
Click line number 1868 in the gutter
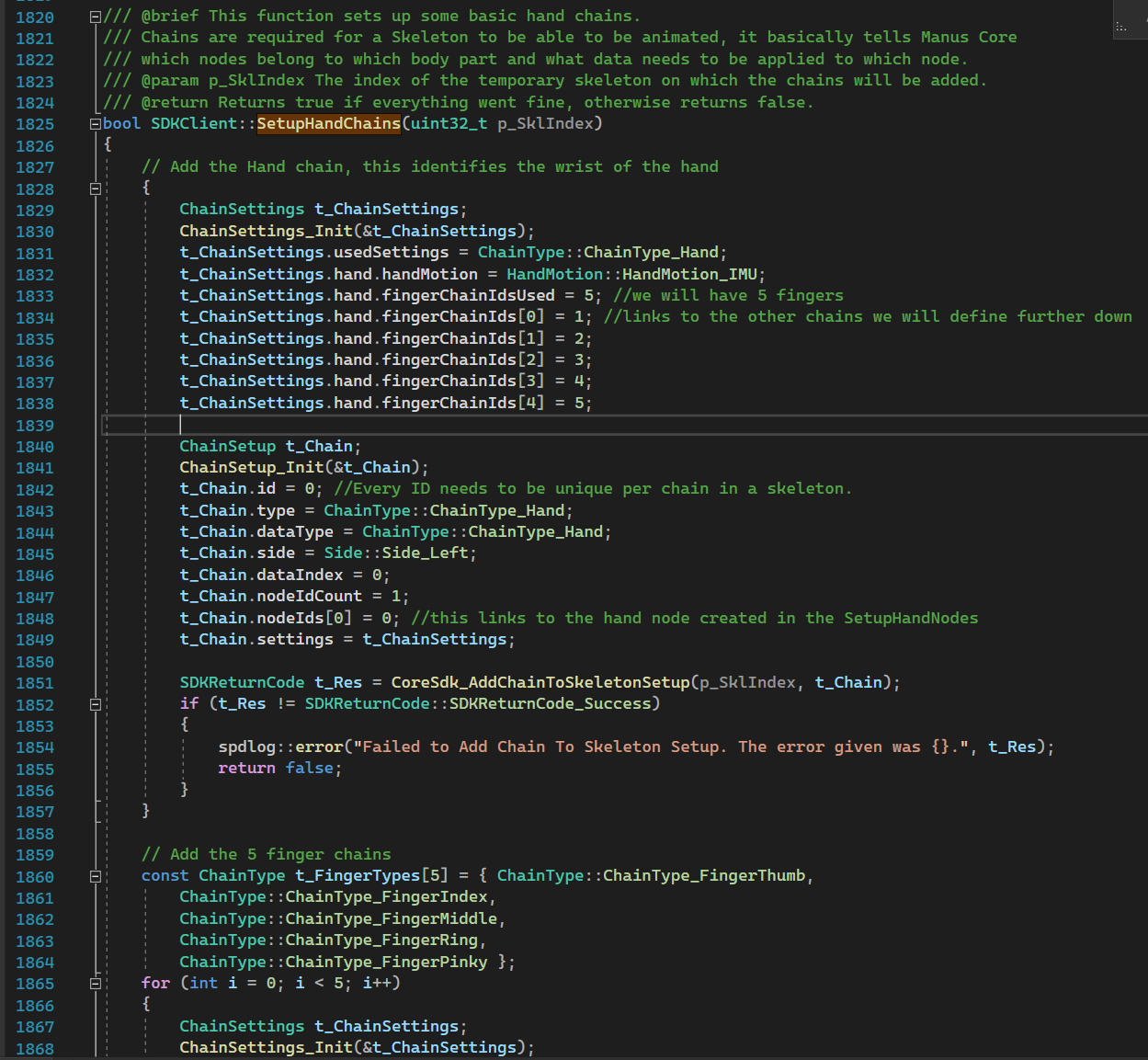(35, 1048)
